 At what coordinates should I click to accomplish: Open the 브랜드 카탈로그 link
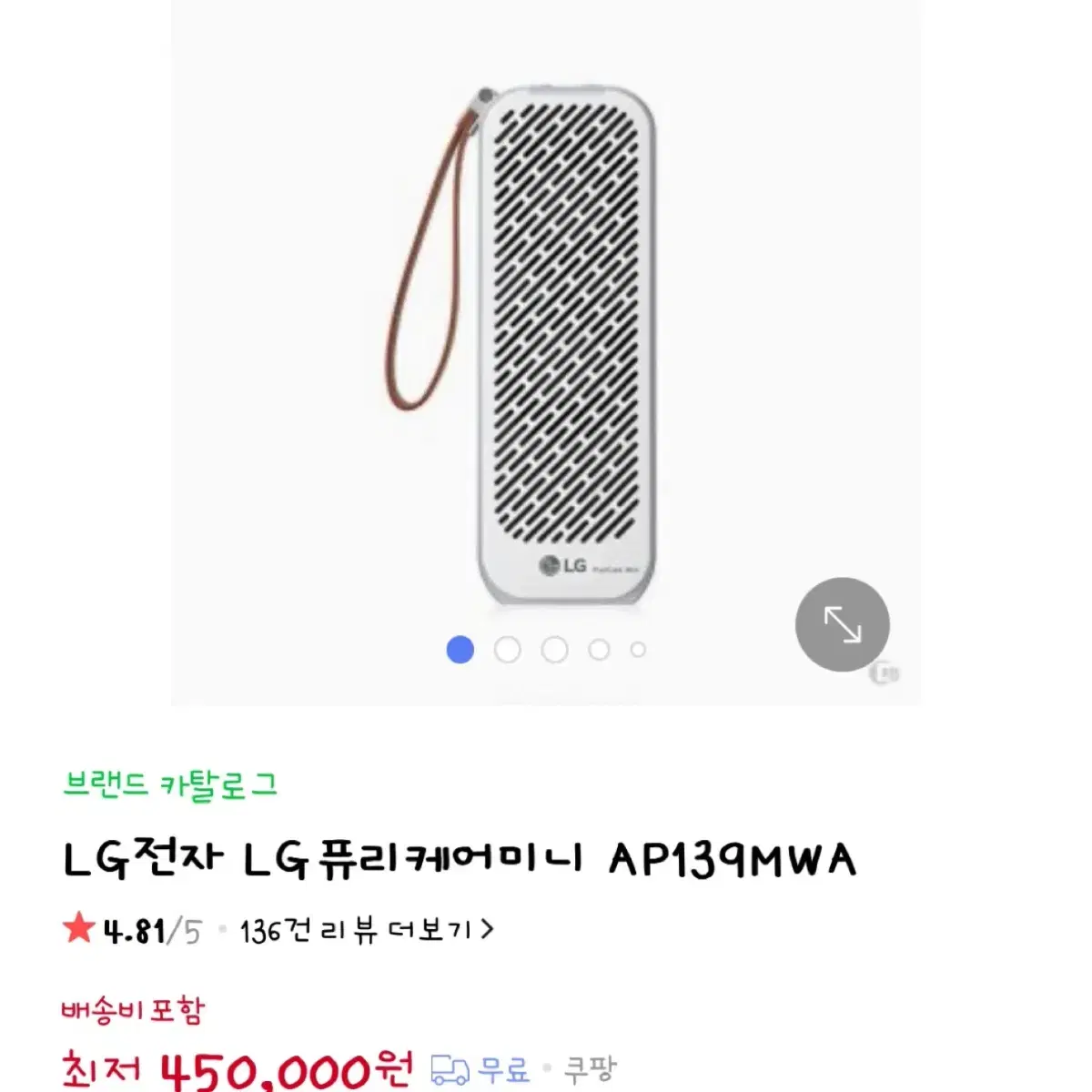[x=170, y=784]
